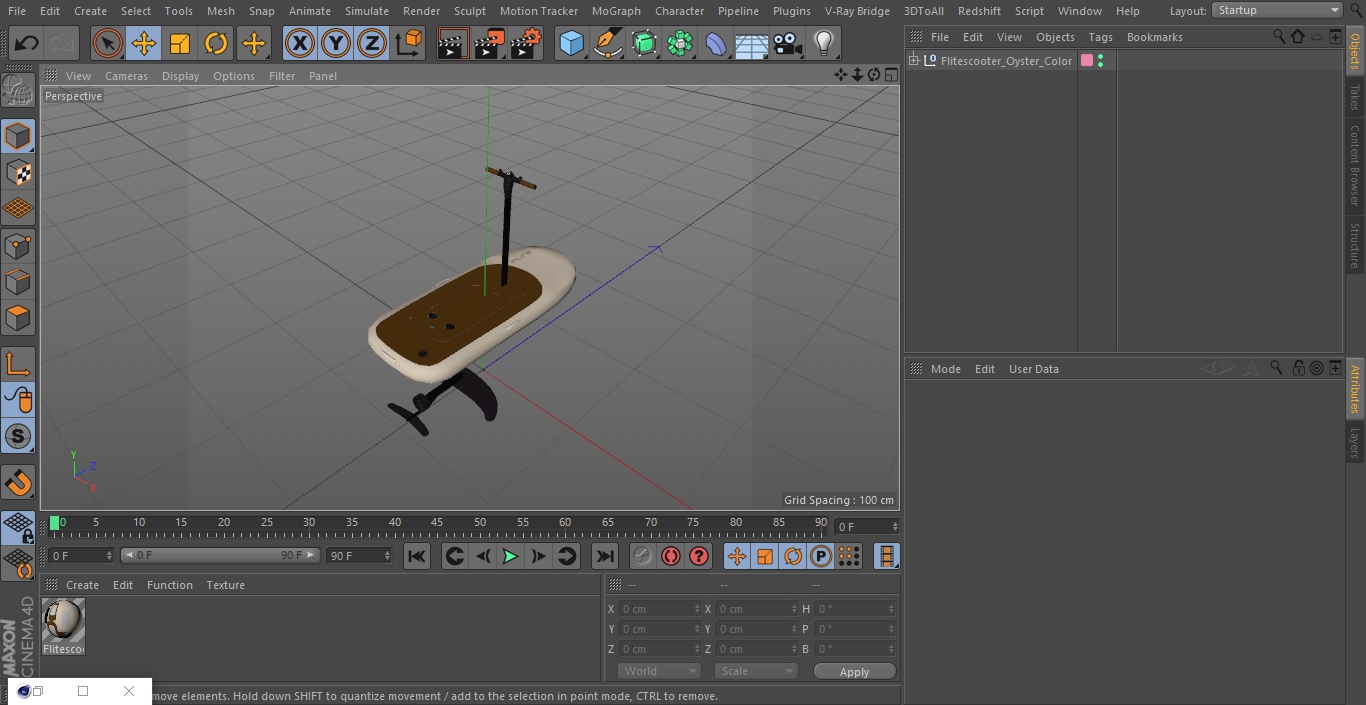Screen dimensions: 1366x705
Task: Toggle Z axis lock
Action: coord(372,43)
